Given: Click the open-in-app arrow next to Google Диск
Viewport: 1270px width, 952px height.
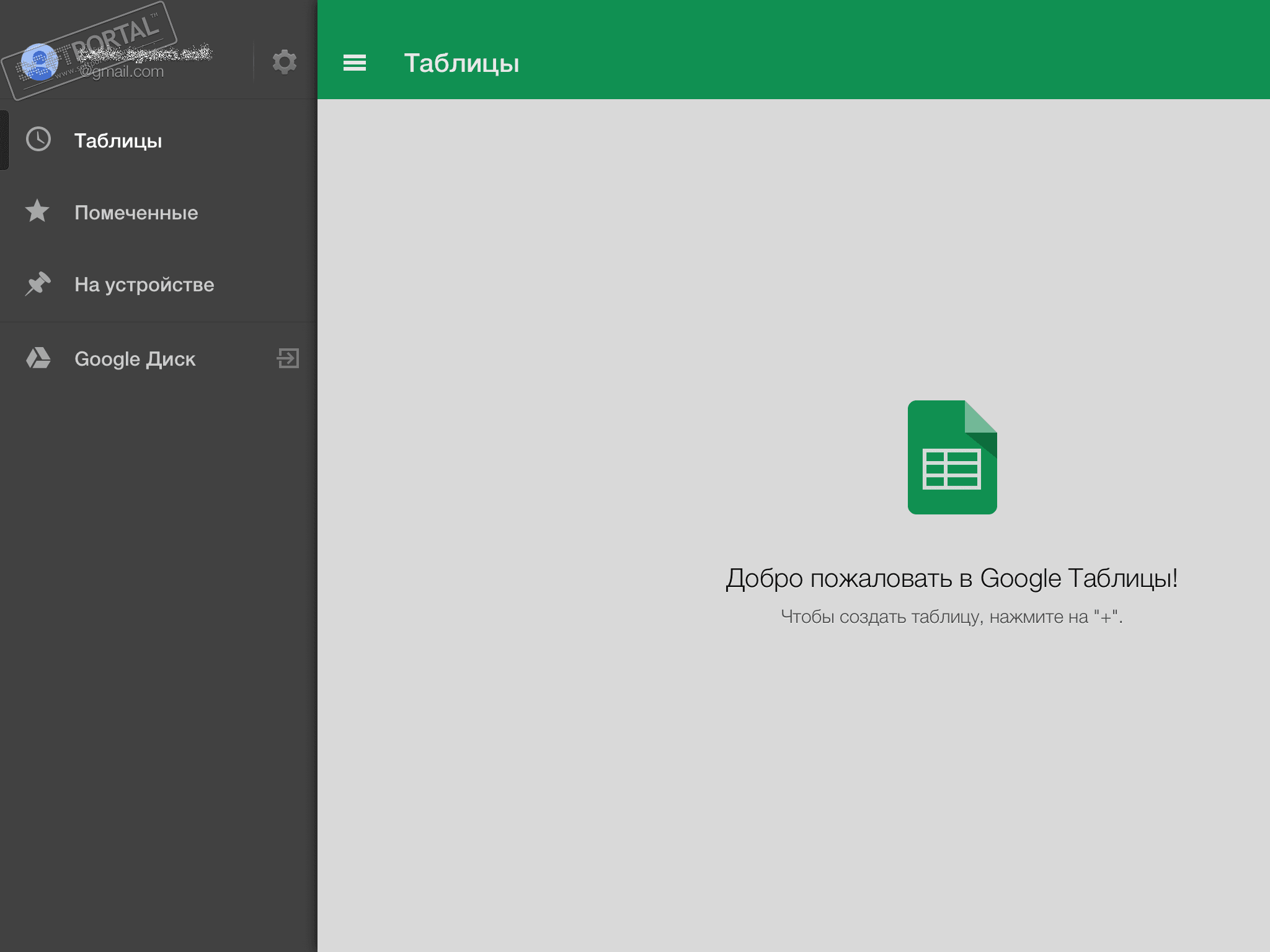Looking at the screenshot, I should click(288, 358).
